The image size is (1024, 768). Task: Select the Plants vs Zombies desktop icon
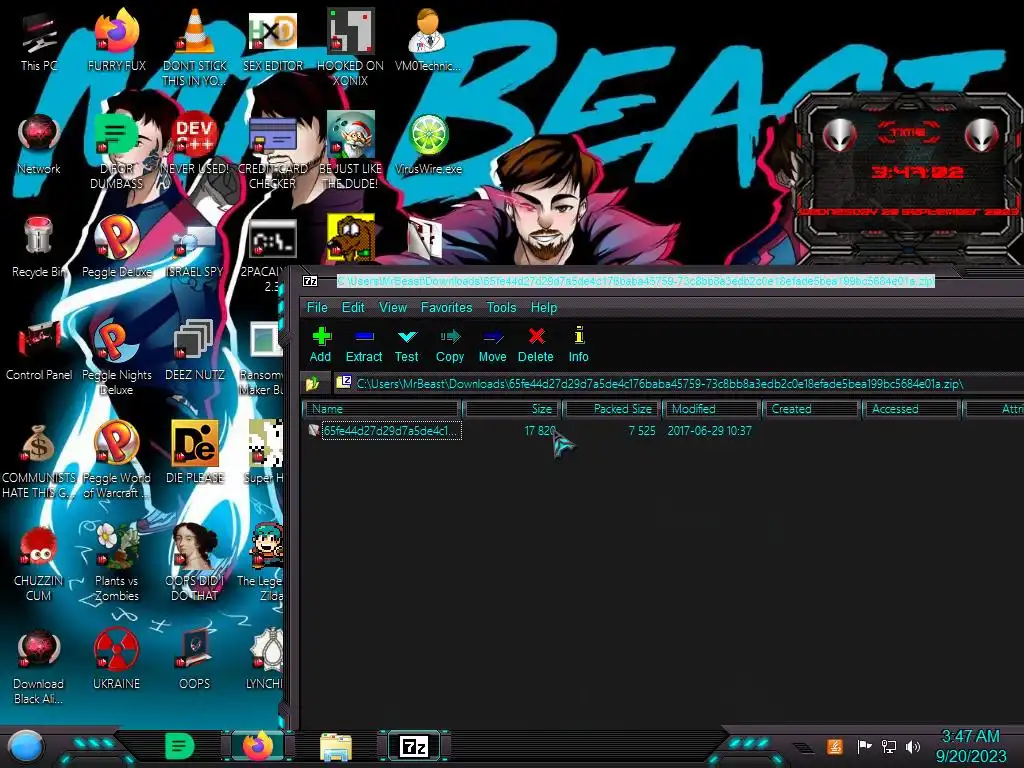(x=117, y=564)
